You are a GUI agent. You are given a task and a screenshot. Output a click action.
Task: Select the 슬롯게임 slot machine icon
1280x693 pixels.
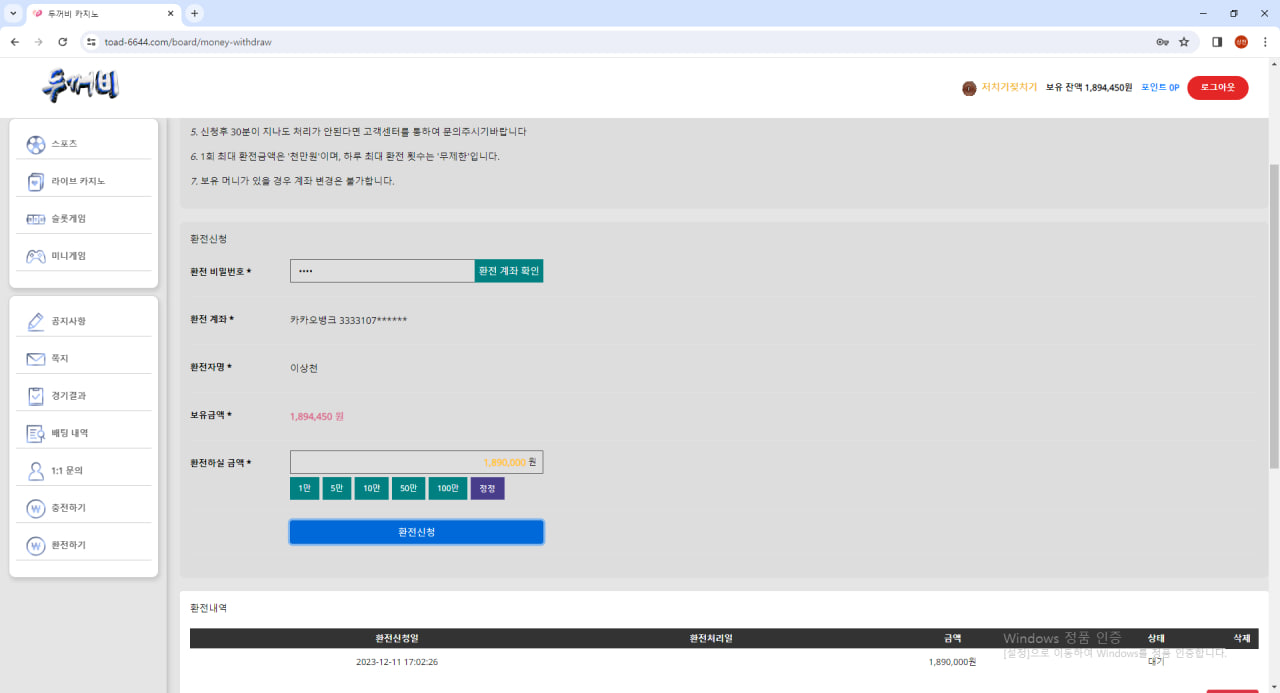click(x=36, y=219)
